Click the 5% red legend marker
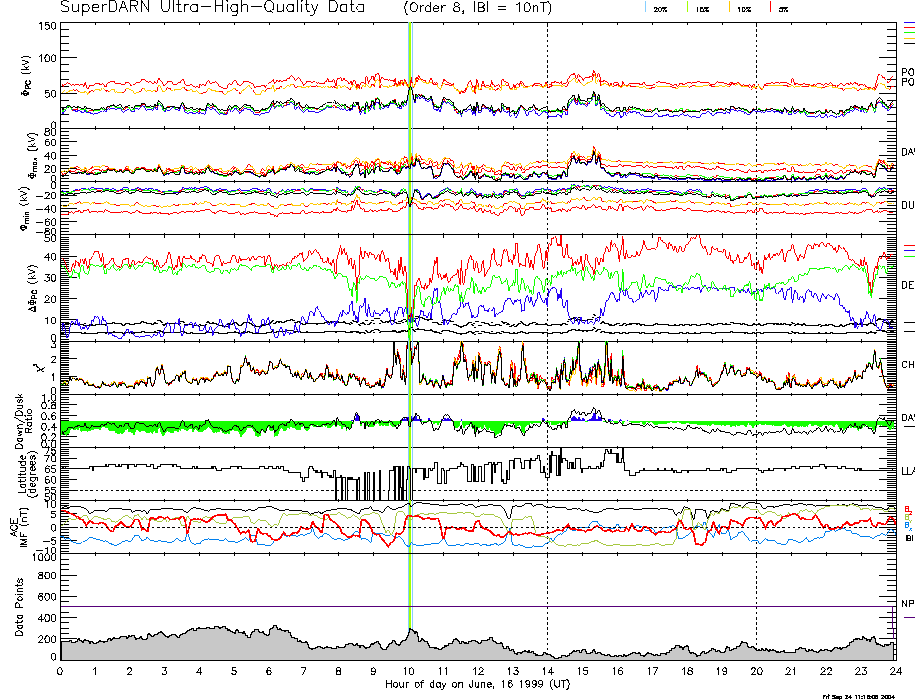 coord(769,8)
